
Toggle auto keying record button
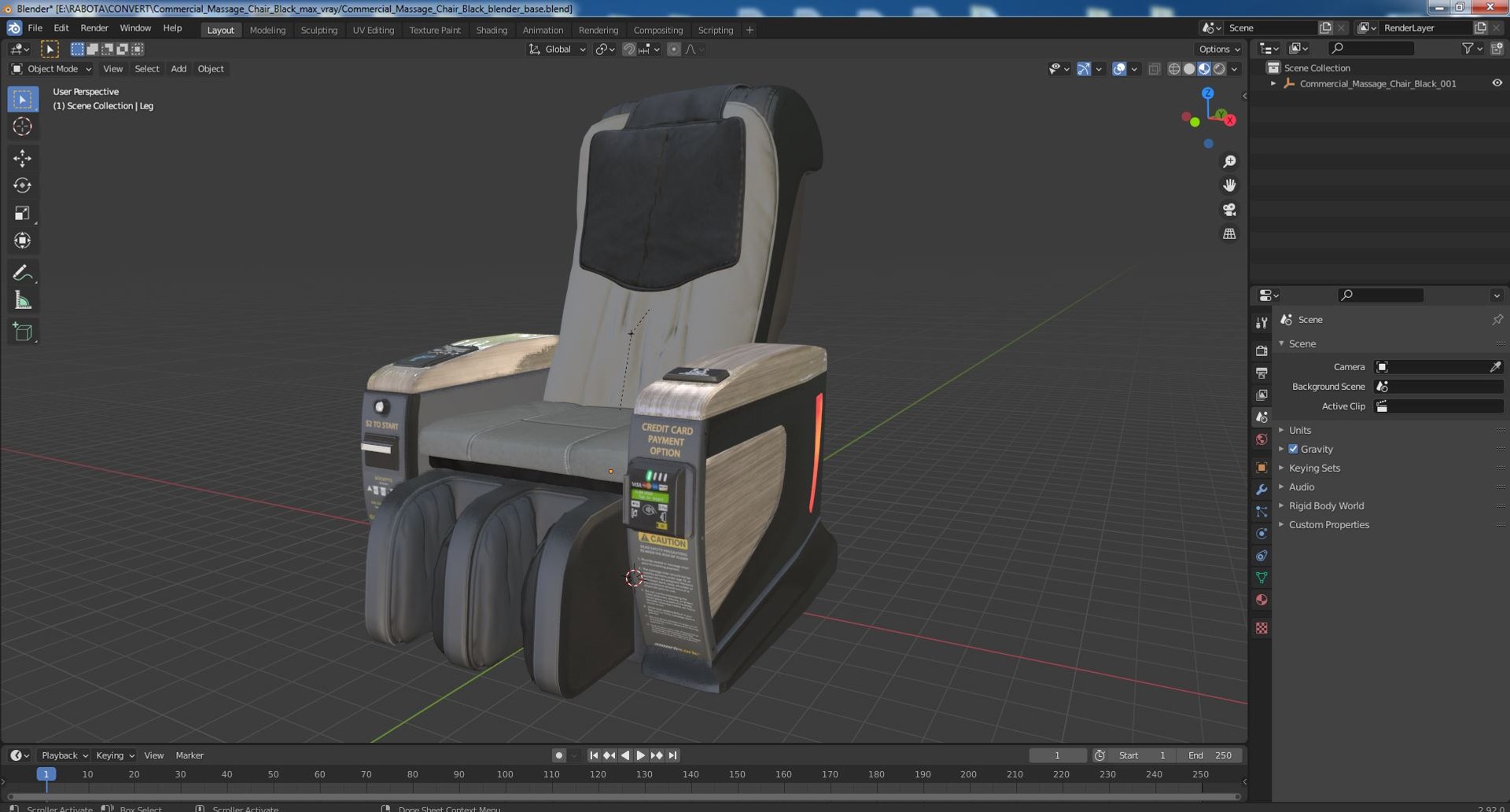click(558, 755)
